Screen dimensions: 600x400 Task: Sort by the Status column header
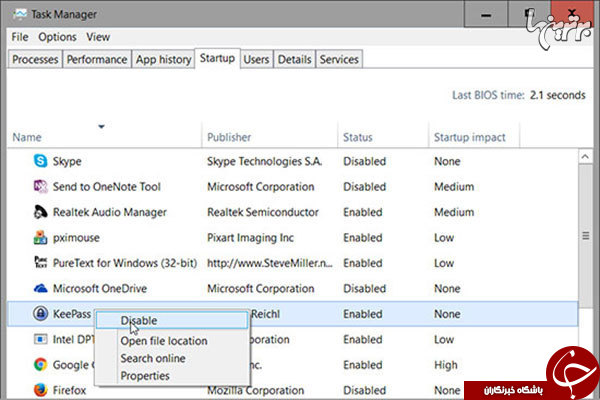pos(357,137)
